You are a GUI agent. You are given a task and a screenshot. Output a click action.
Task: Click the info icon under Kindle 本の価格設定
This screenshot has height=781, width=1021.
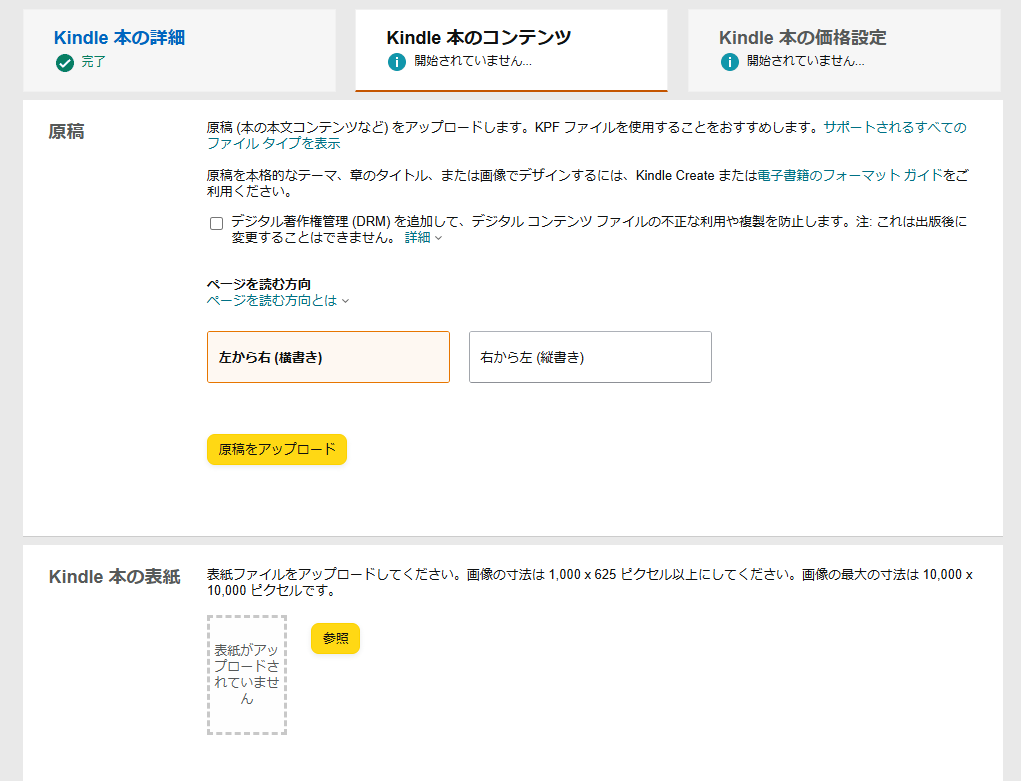coord(730,62)
